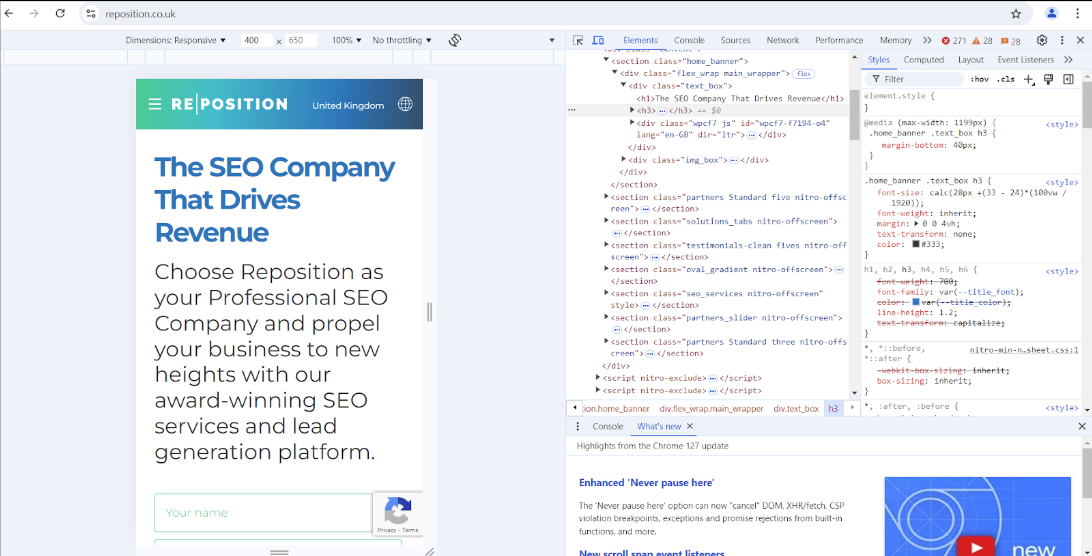Toggle the computed styles sidebar icon
This screenshot has height=556, width=1092.
[1068, 79]
